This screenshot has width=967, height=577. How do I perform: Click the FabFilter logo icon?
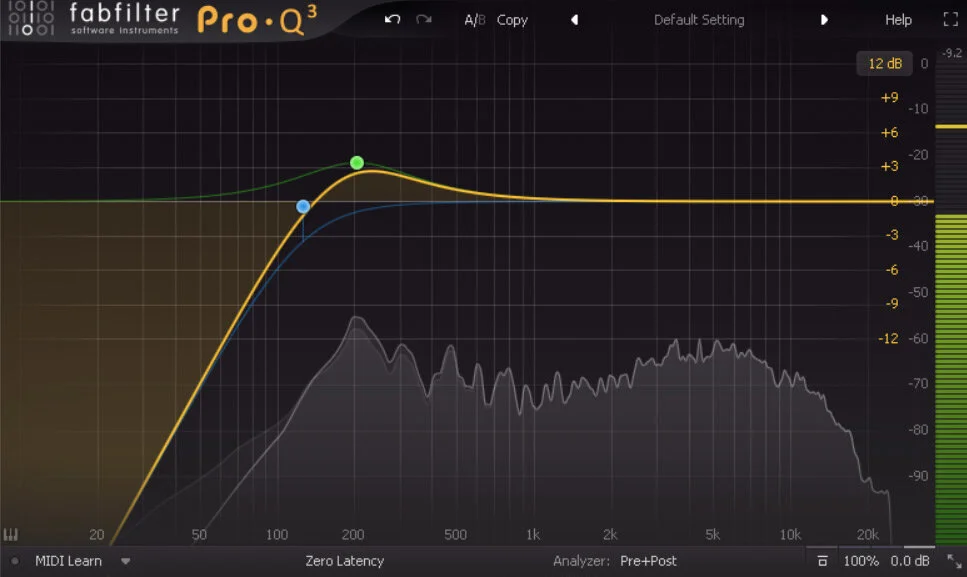pos(30,19)
